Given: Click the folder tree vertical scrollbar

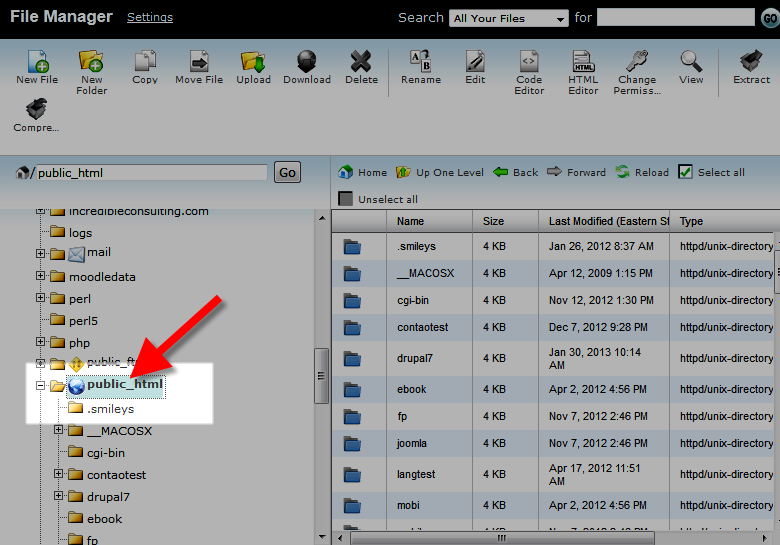Looking at the screenshot, I should [321, 376].
